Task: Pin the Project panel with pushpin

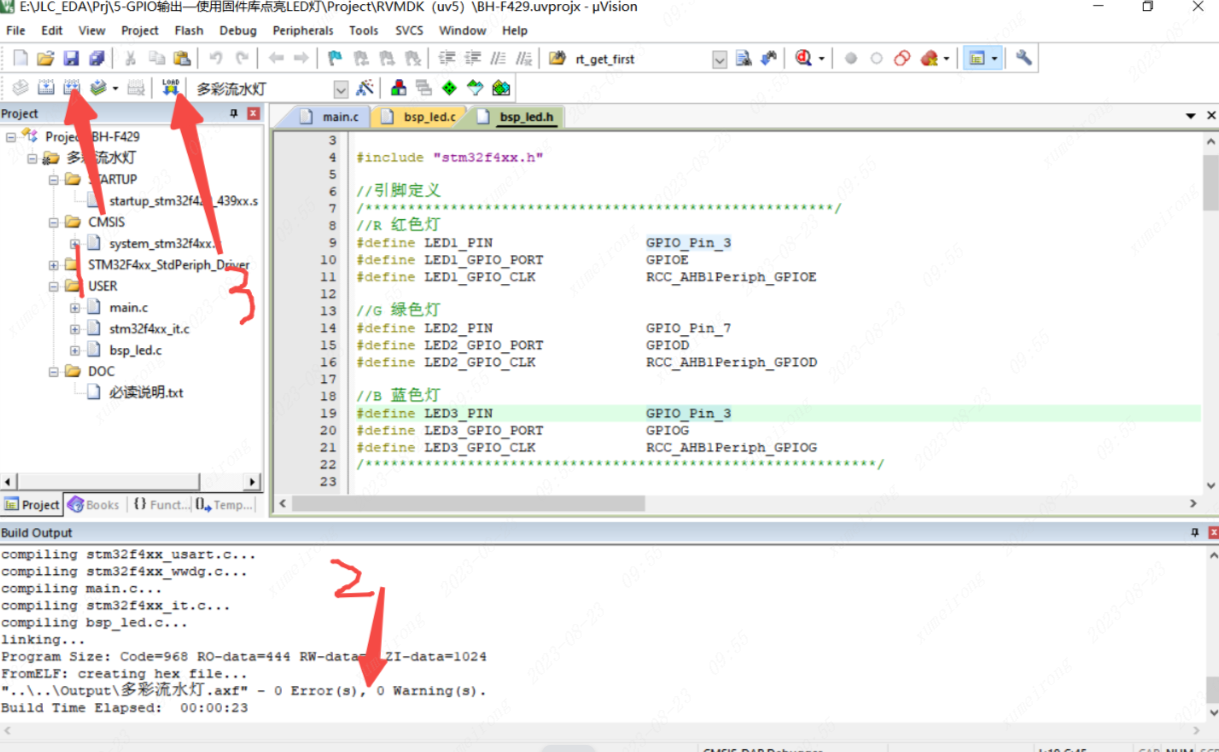Action: pyautogui.click(x=234, y=114)
